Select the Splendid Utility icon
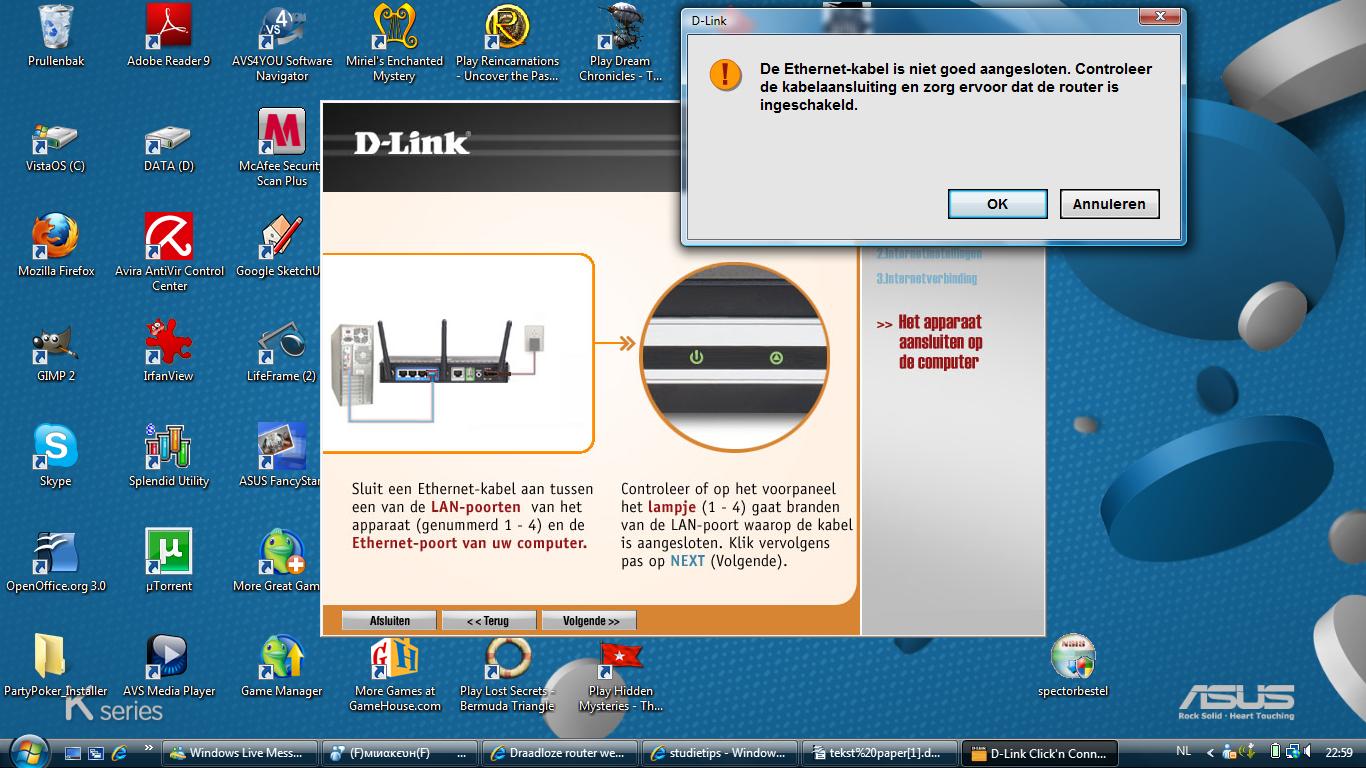The image size is (1366, 768). [169, 457]
